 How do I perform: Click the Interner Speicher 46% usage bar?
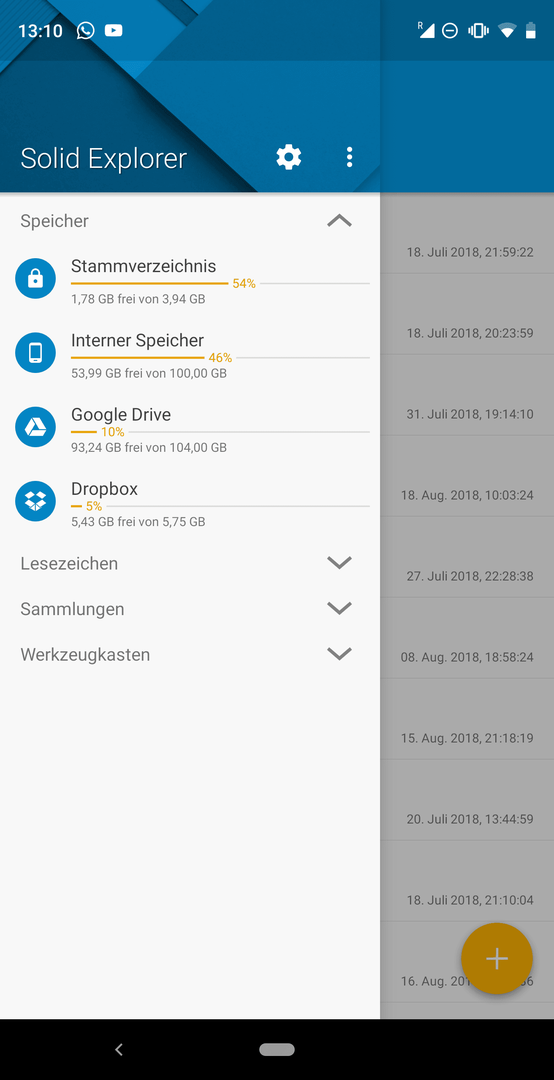[220, 357]
